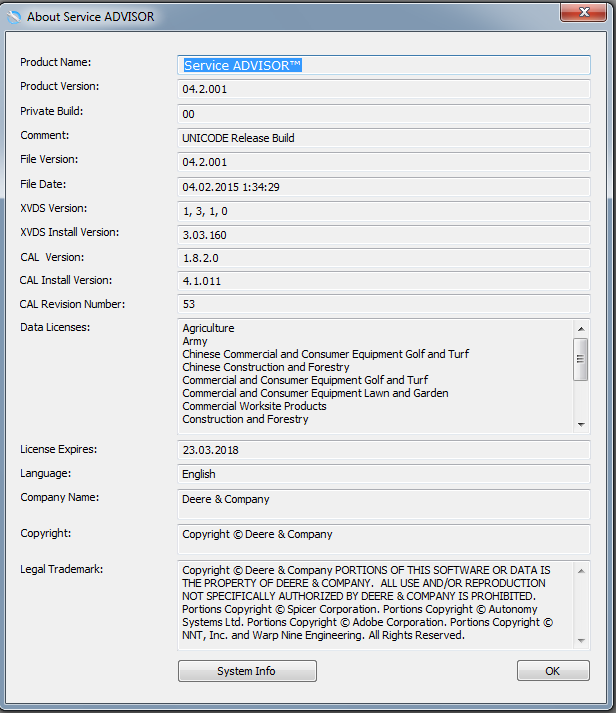Image resolution: width=616 pixels, height=713 pixels.
Task: Click Data Licenses scroll up arrow
Action: (581, 328)
